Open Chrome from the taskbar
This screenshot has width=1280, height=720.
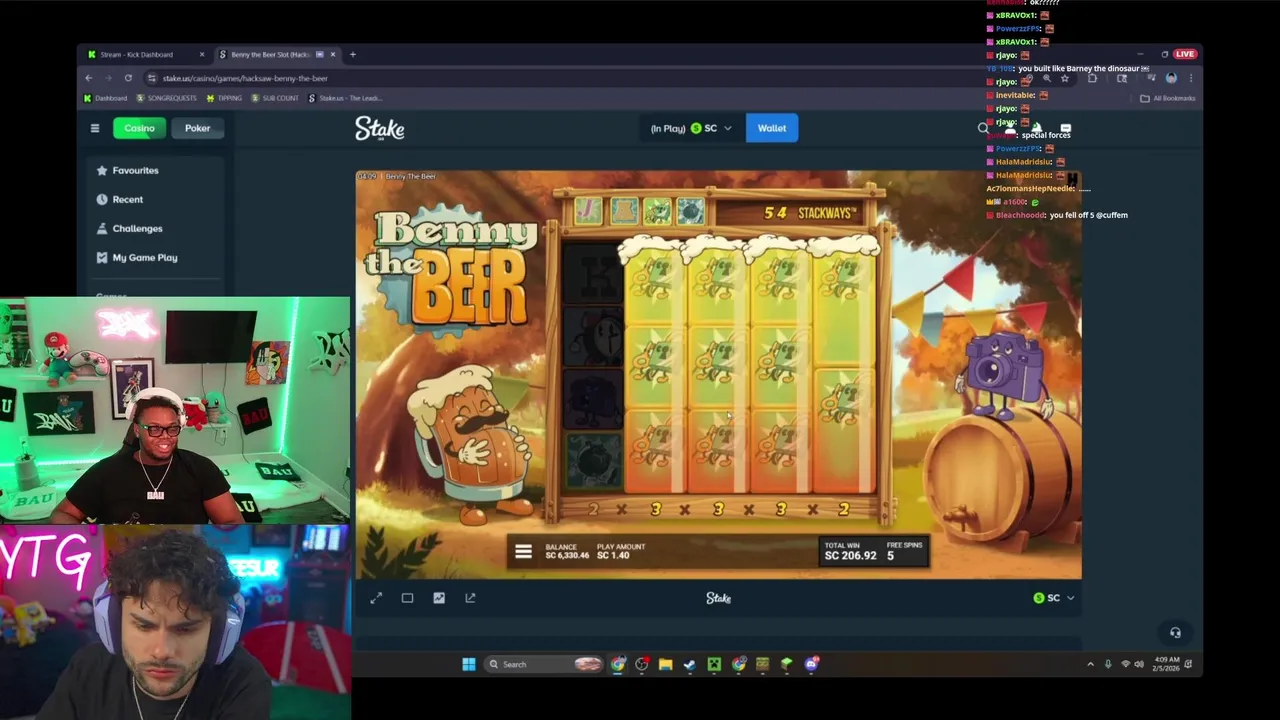click(618, 664)
